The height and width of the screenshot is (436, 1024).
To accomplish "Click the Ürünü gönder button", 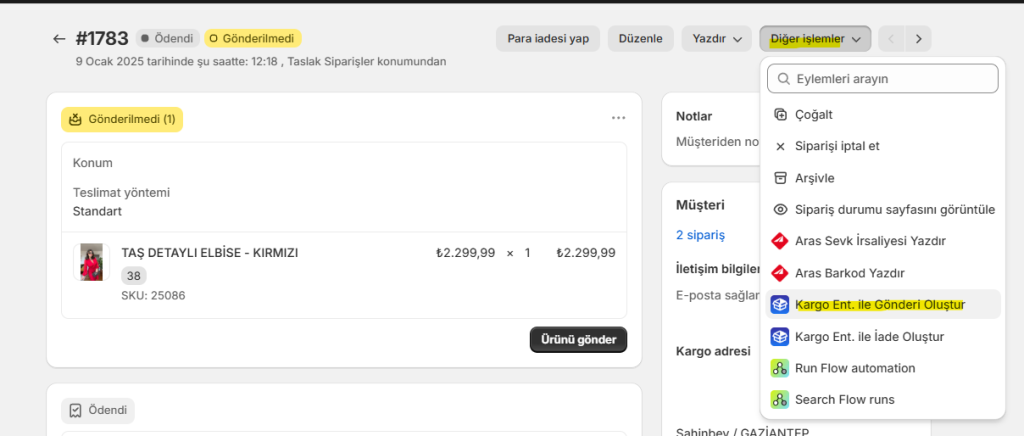I will (x=578, y=340).
